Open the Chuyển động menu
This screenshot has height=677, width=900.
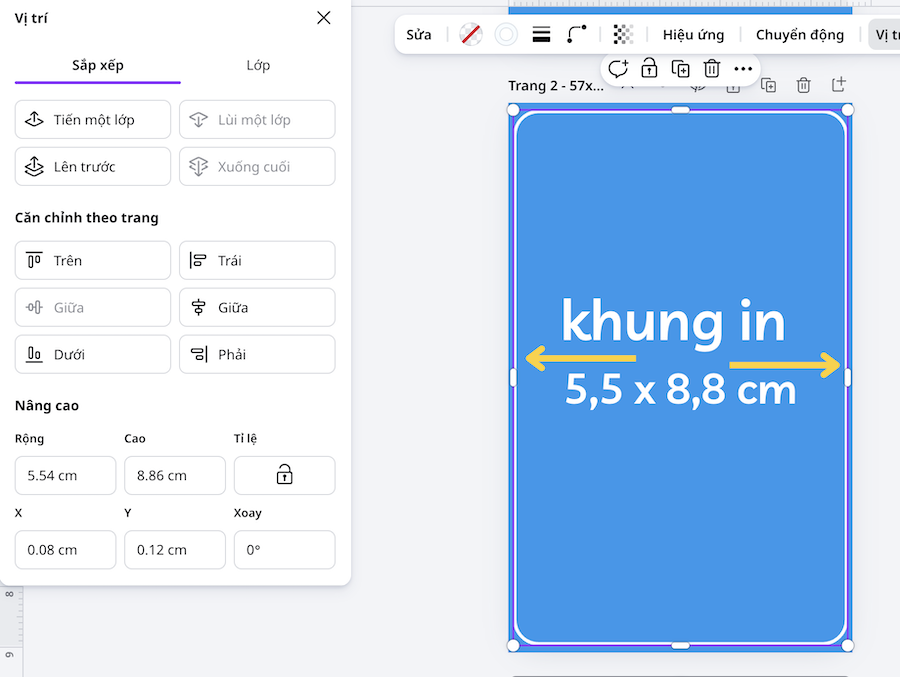coord(799,35)
